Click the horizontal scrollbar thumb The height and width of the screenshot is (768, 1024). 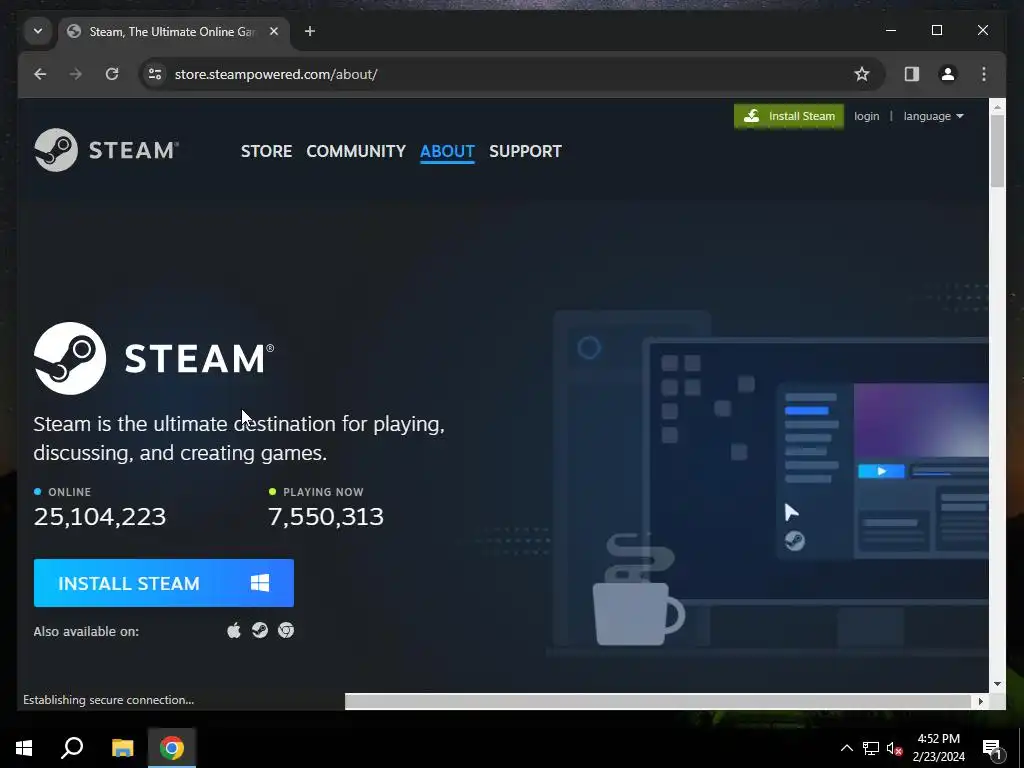coord(657,701)
